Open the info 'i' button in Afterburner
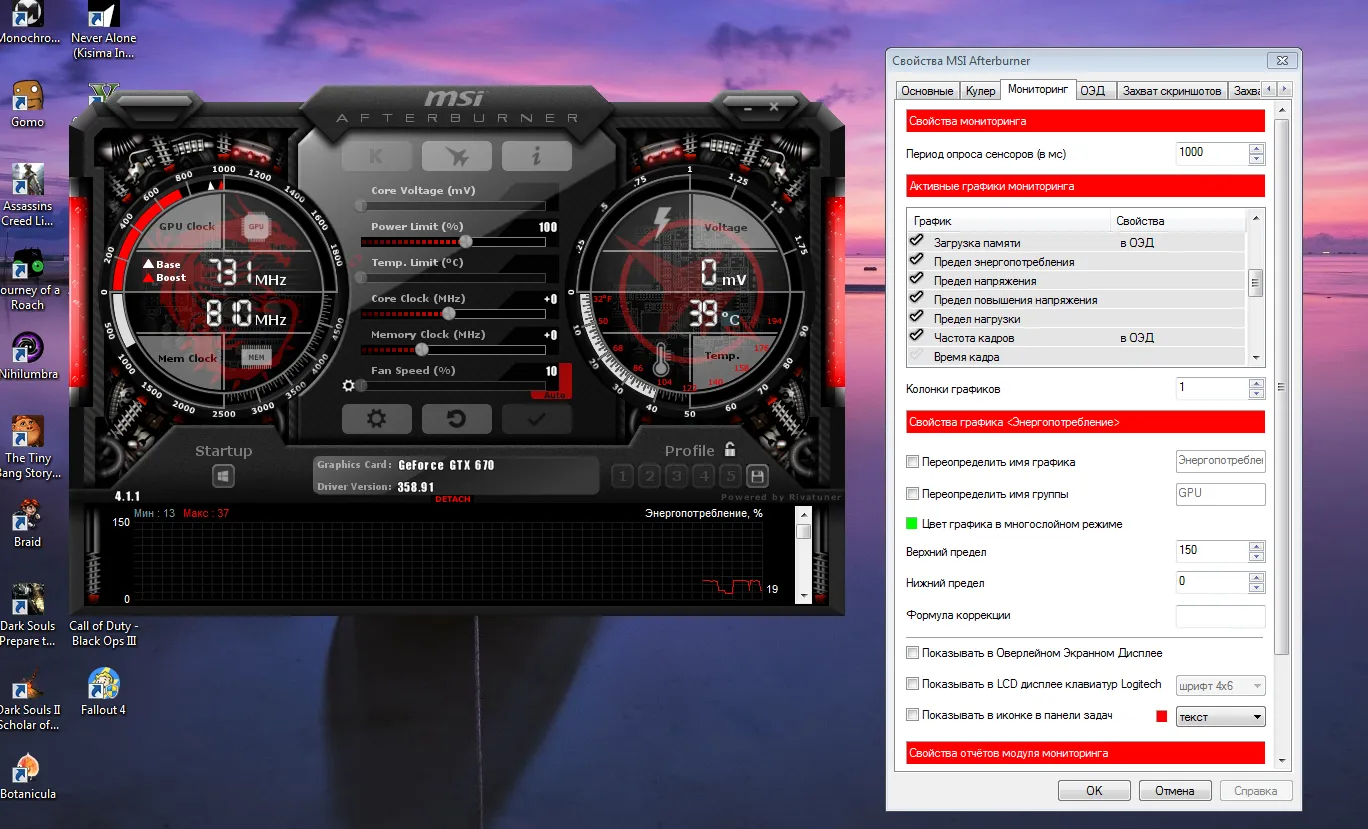 tap(536, 156)
